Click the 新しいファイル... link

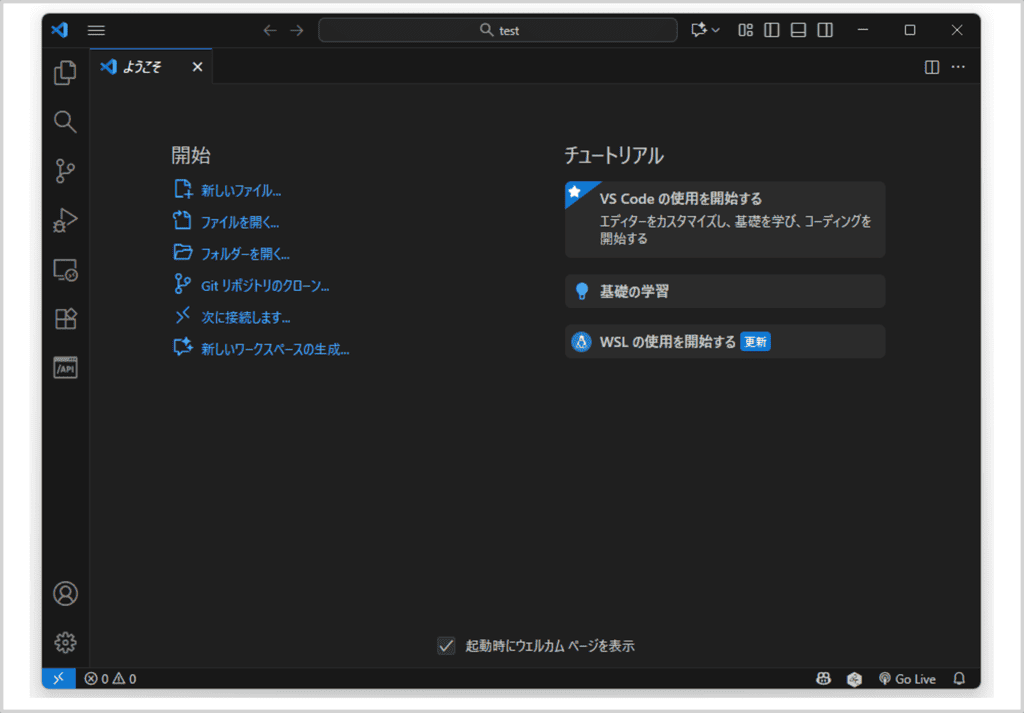pos(240,190)
